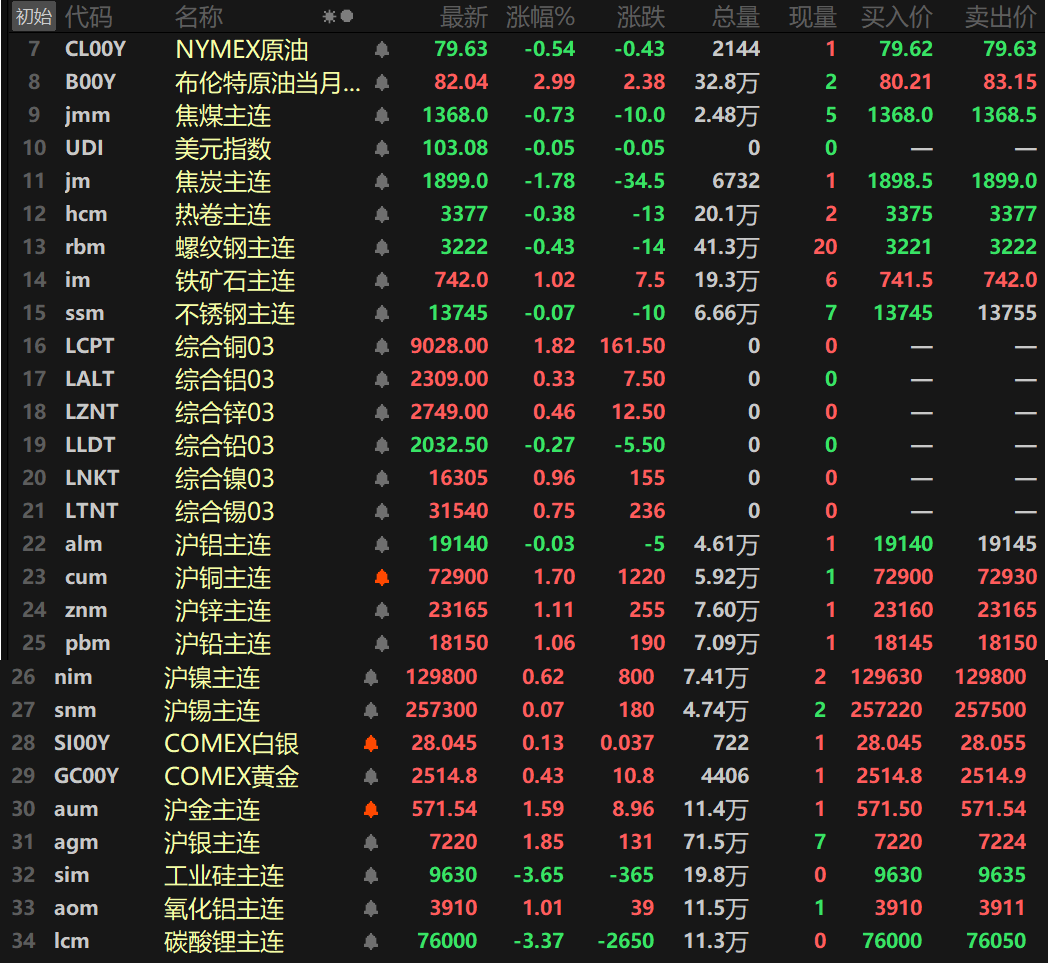Click bell icon for COMEX黄金
Viewport: 1048px width, 963px height.
[x=371, y=776]
